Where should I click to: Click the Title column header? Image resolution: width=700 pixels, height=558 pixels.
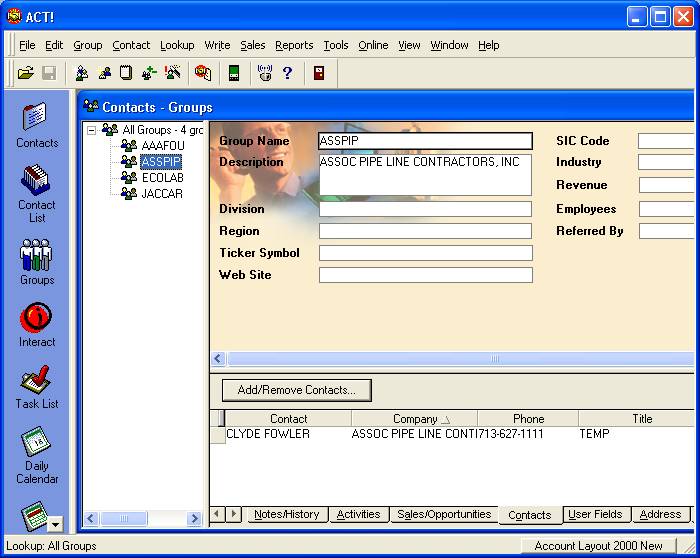[638, 419]
